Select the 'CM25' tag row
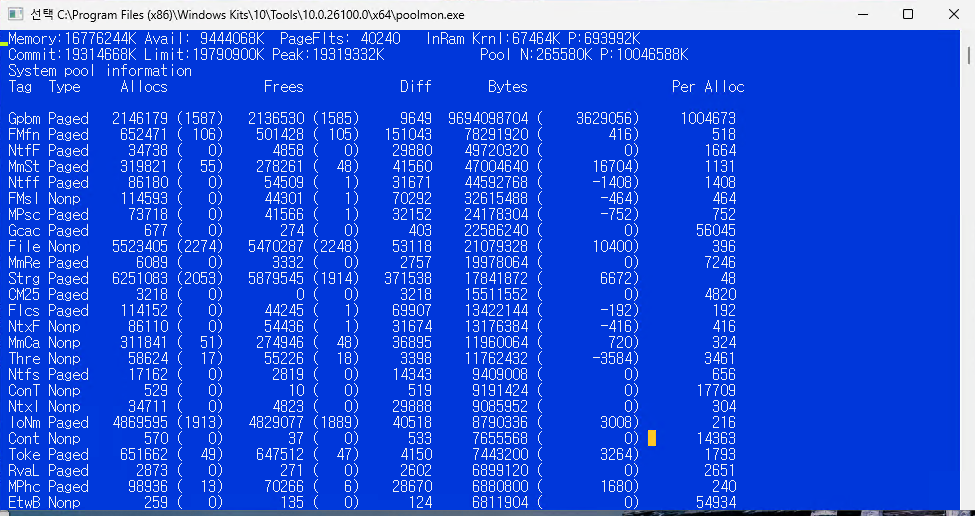 [x=372, y=295]
